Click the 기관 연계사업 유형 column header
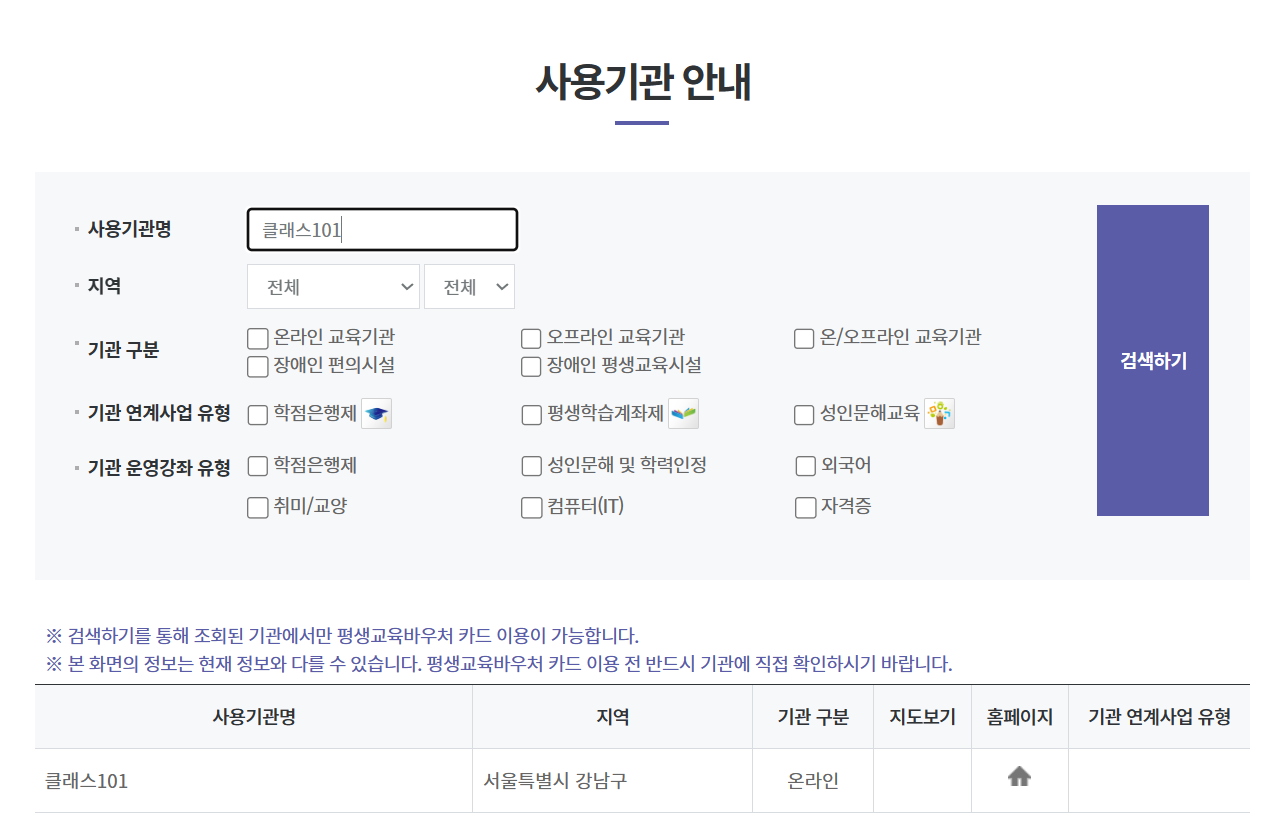 pyautogui.click(x=1159, y=717)
